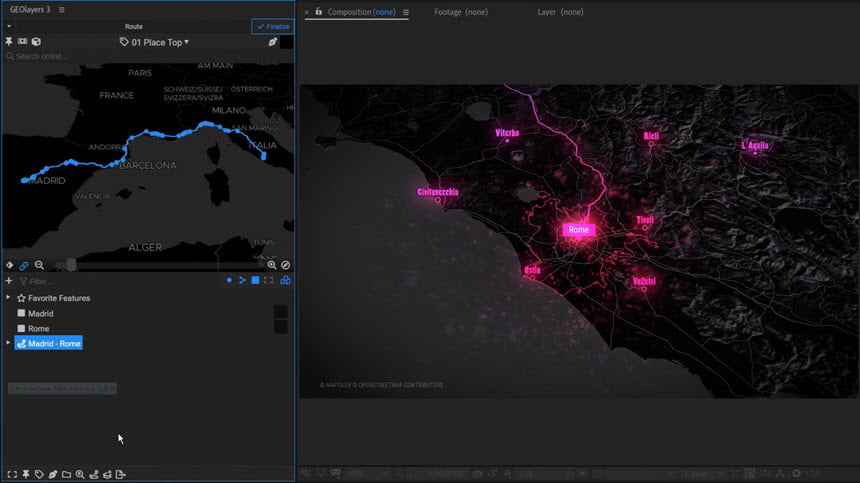This screenshot has height=483, width=860.
Task: Click the 3D cube icon in the top toolbar
Action: pyautogui.click(x=36, y=42)
